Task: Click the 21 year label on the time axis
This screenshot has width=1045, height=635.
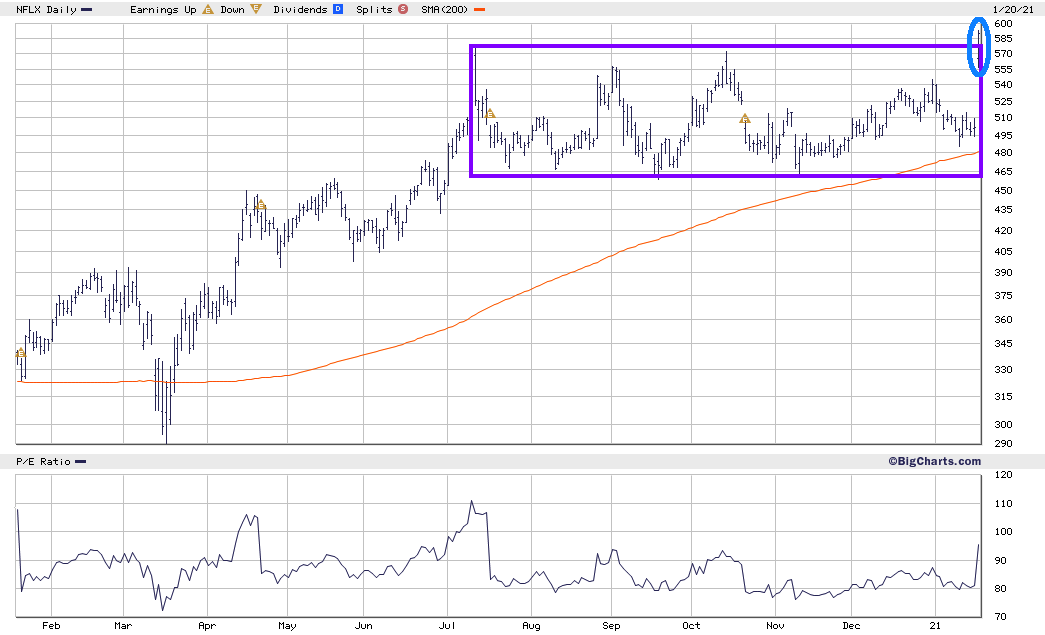Action: 935,626
